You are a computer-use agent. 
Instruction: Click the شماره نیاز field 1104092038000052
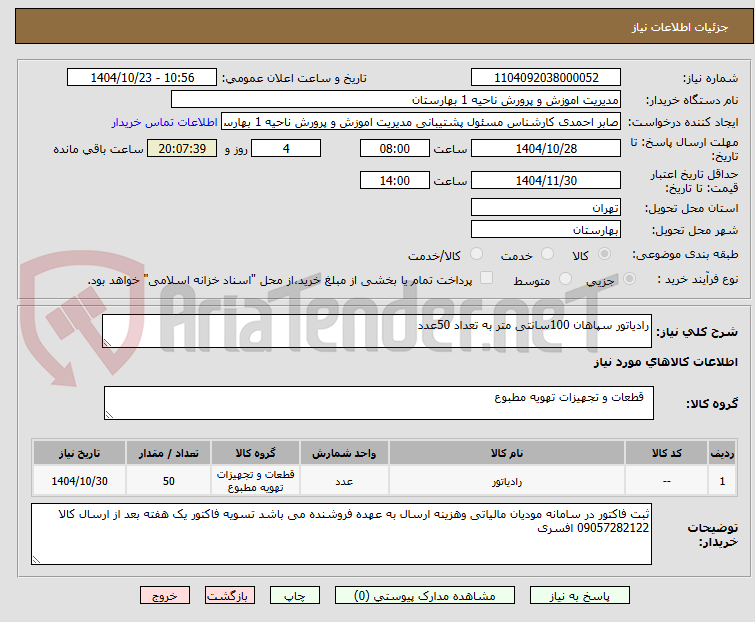point(546,78)
